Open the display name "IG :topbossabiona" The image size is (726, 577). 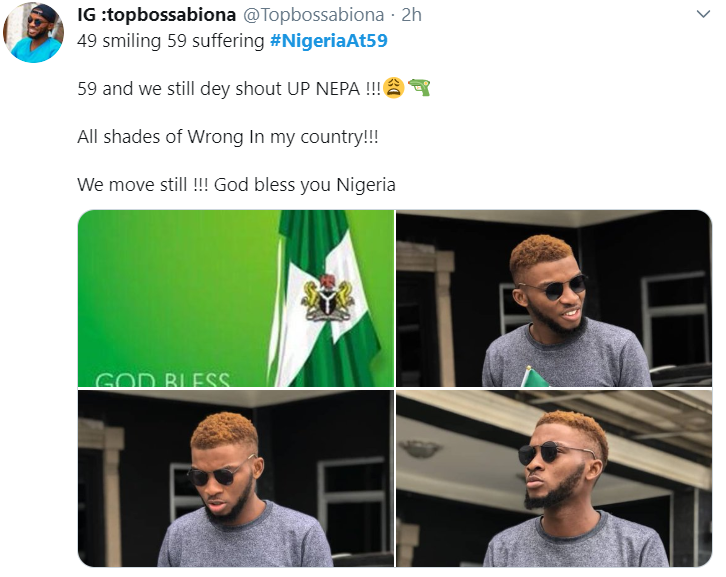155,16
